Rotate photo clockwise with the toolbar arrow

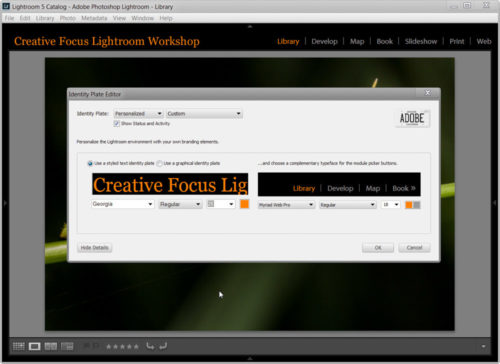163,346
